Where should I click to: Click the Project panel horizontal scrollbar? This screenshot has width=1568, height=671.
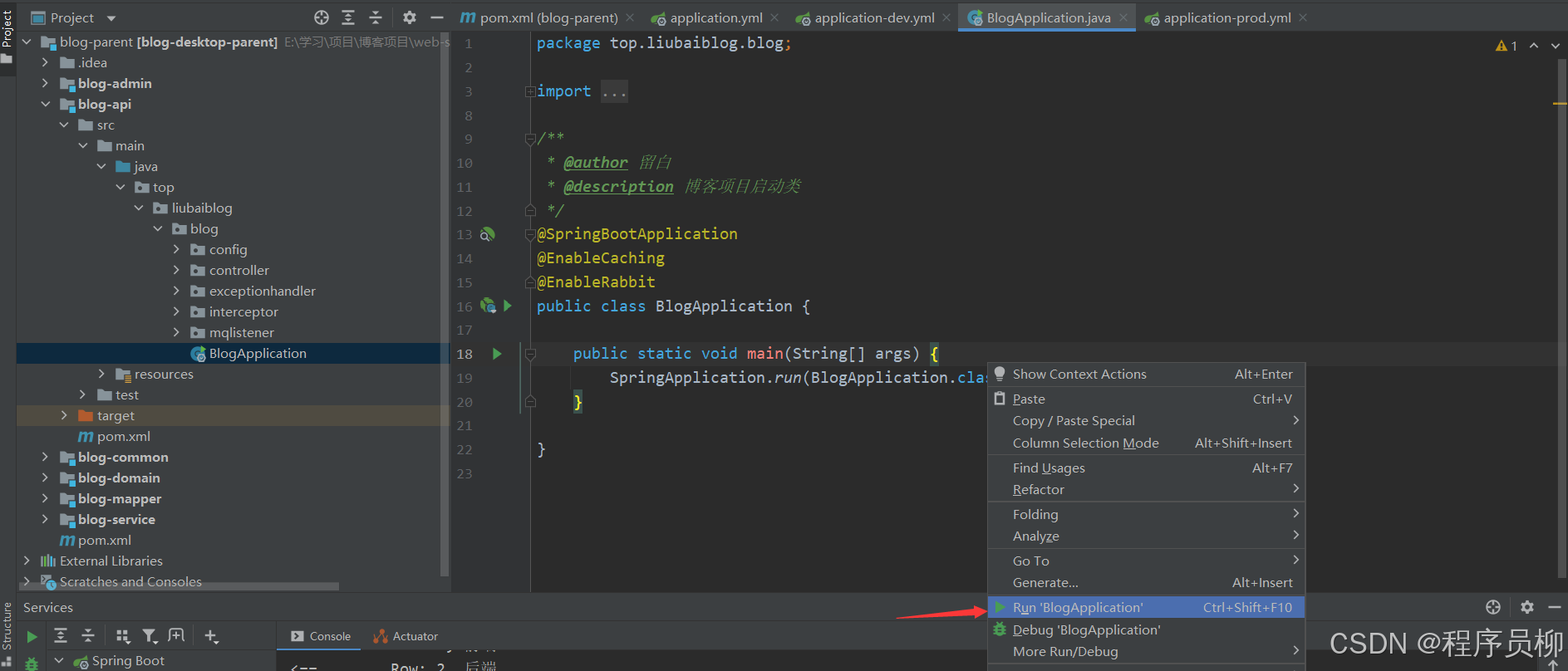point(179,586)
